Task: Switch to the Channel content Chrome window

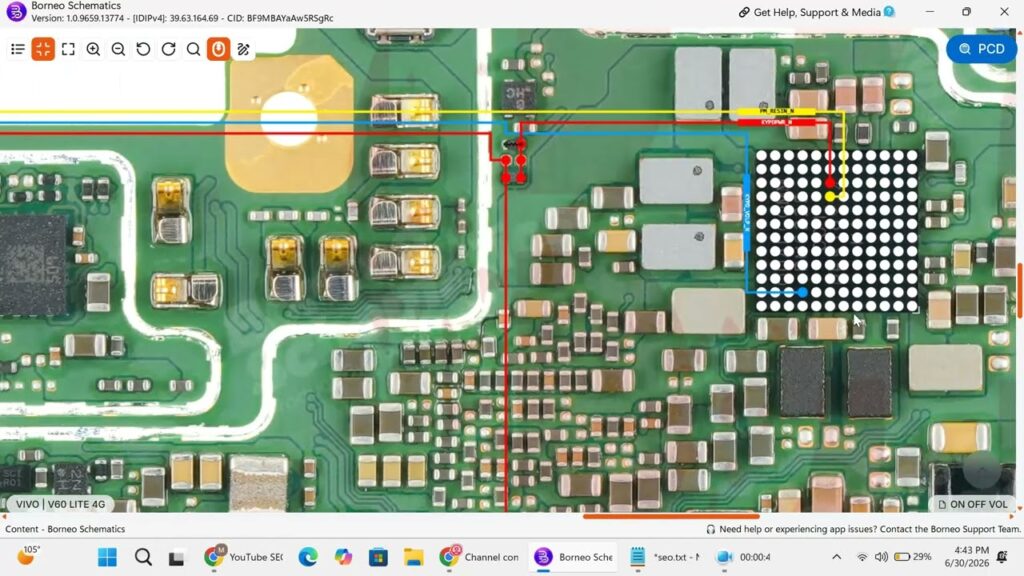Action: coord(479,557)
